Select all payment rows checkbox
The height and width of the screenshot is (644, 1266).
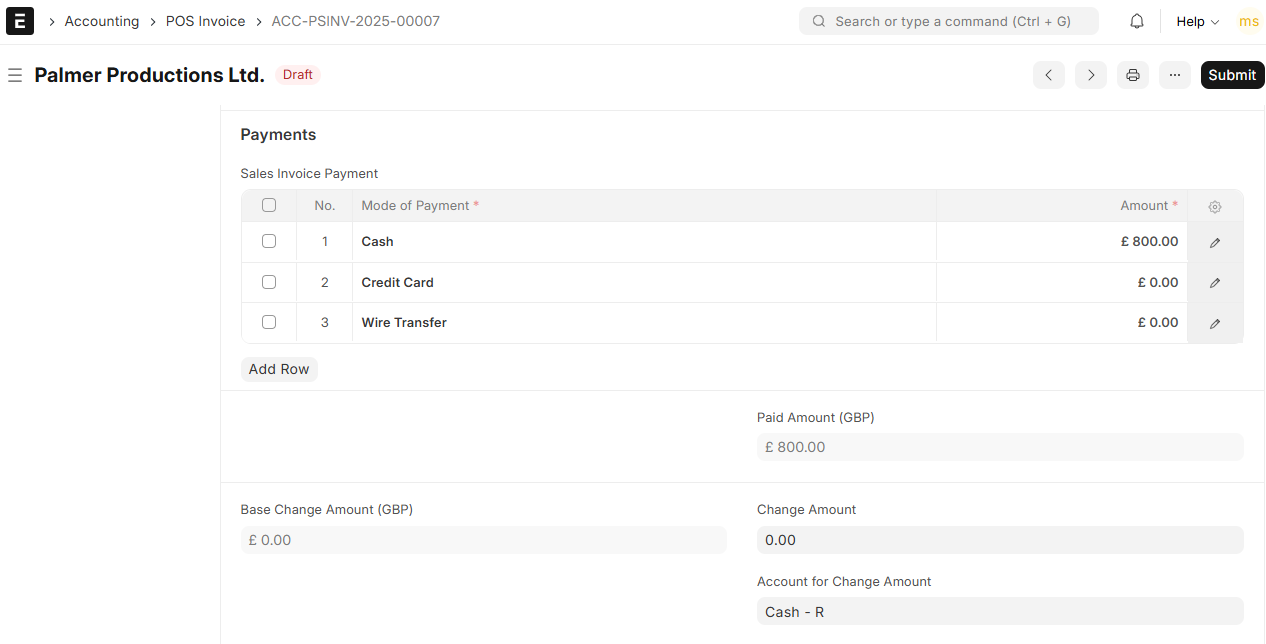[269, 205]
